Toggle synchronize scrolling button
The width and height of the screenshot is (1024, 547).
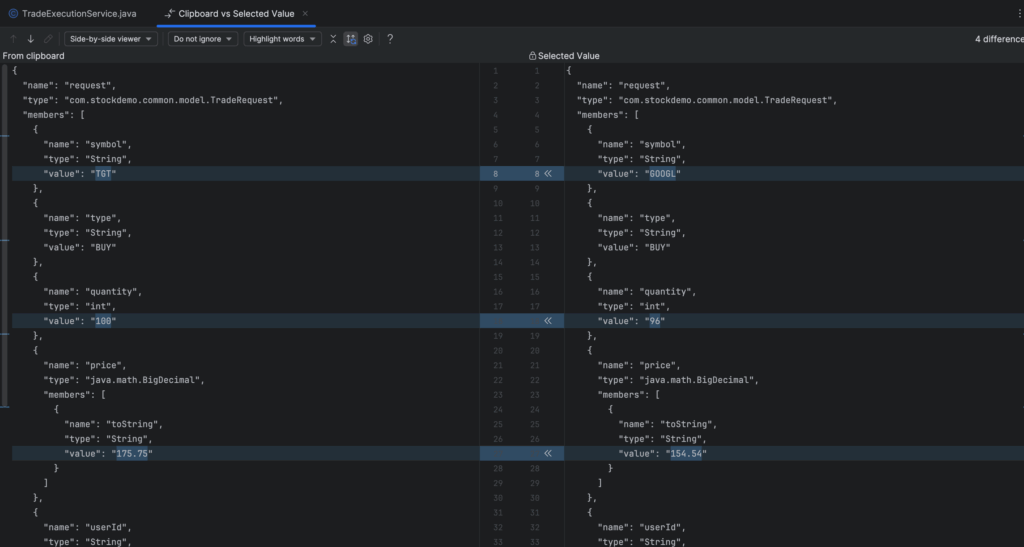pos(351,39)
